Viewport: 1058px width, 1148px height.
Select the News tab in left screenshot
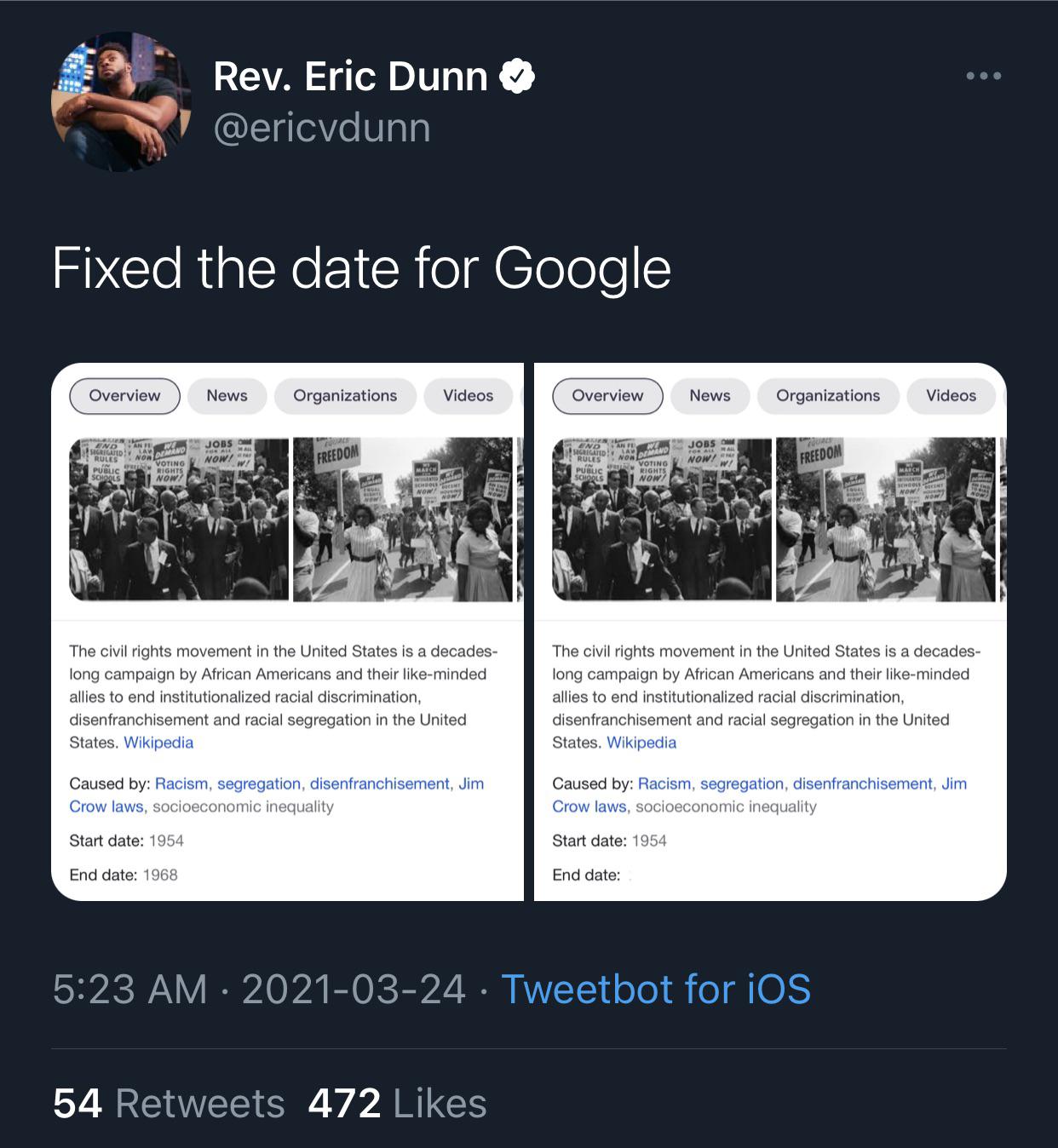(227, 396)
